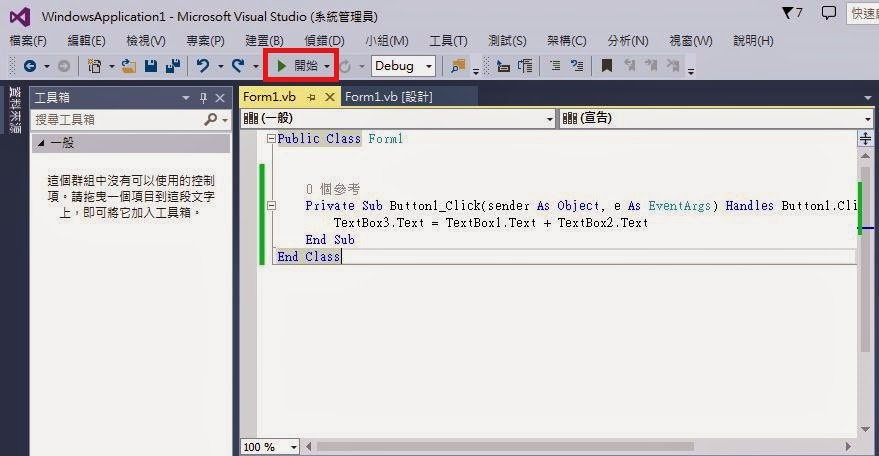Open New Project dropdown arrow
The image size is (879, 456).
(x=111, y=67)
